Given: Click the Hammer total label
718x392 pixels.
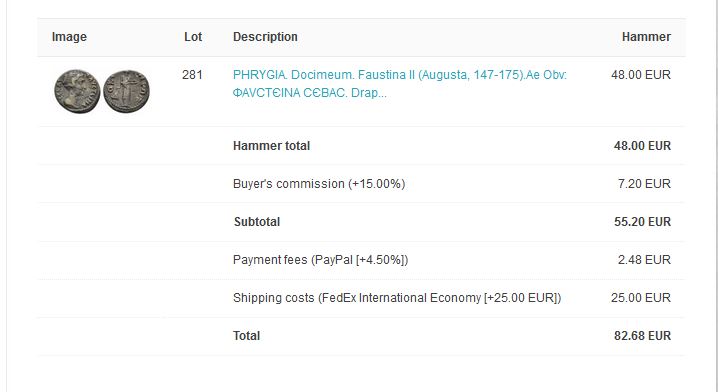Looking at the screenshot, I should (x=272, y=146).
